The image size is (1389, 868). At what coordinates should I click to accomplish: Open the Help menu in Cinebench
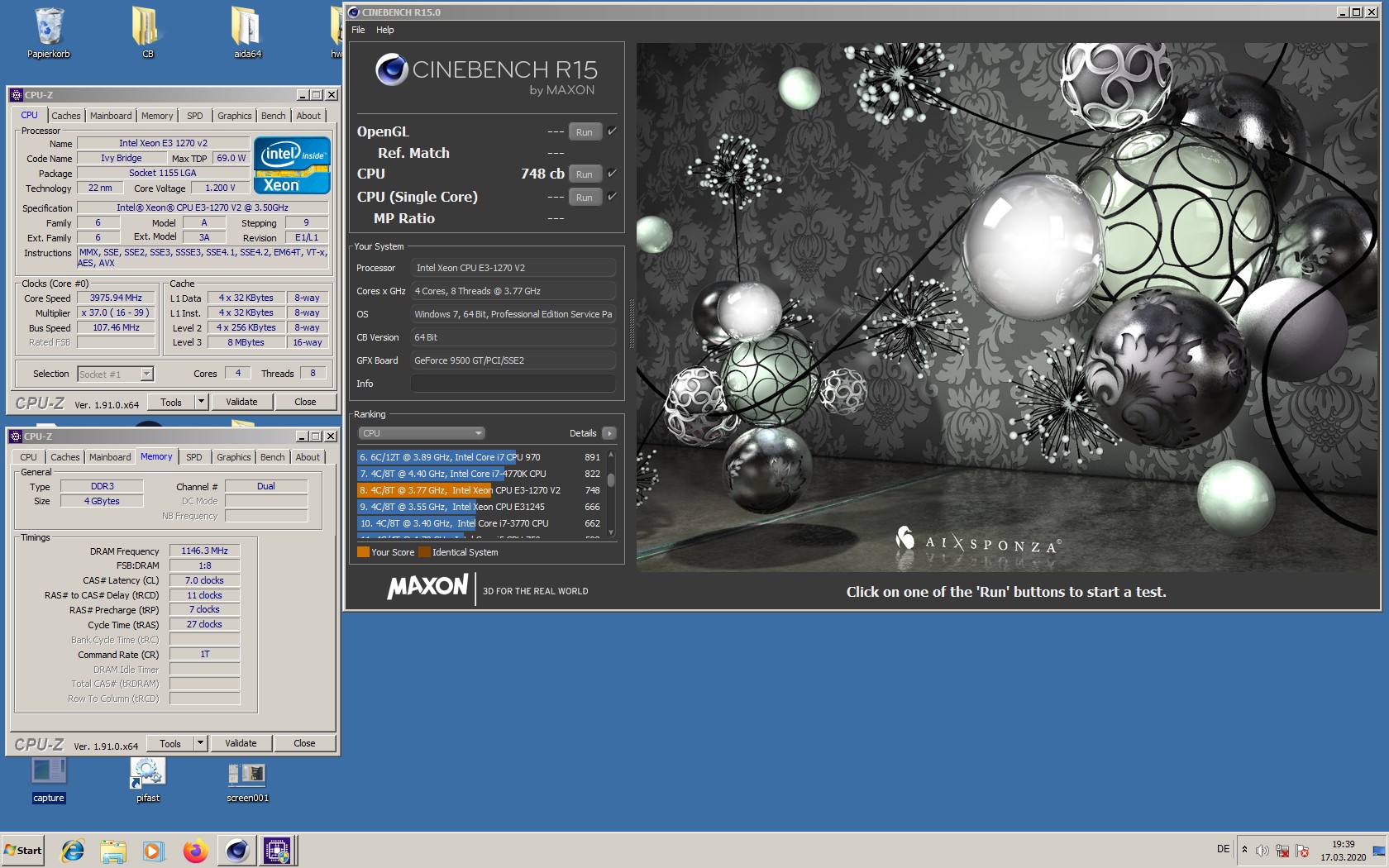385,30
